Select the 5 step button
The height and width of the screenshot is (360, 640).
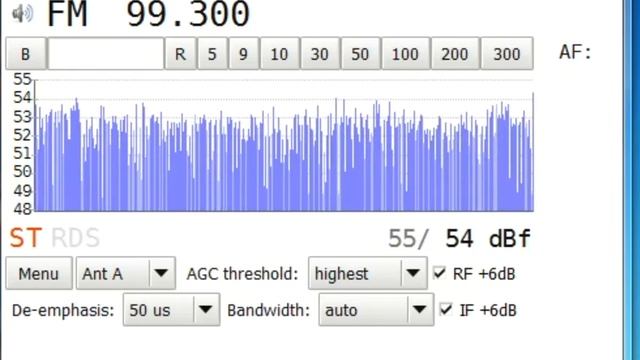click(212, 53)
